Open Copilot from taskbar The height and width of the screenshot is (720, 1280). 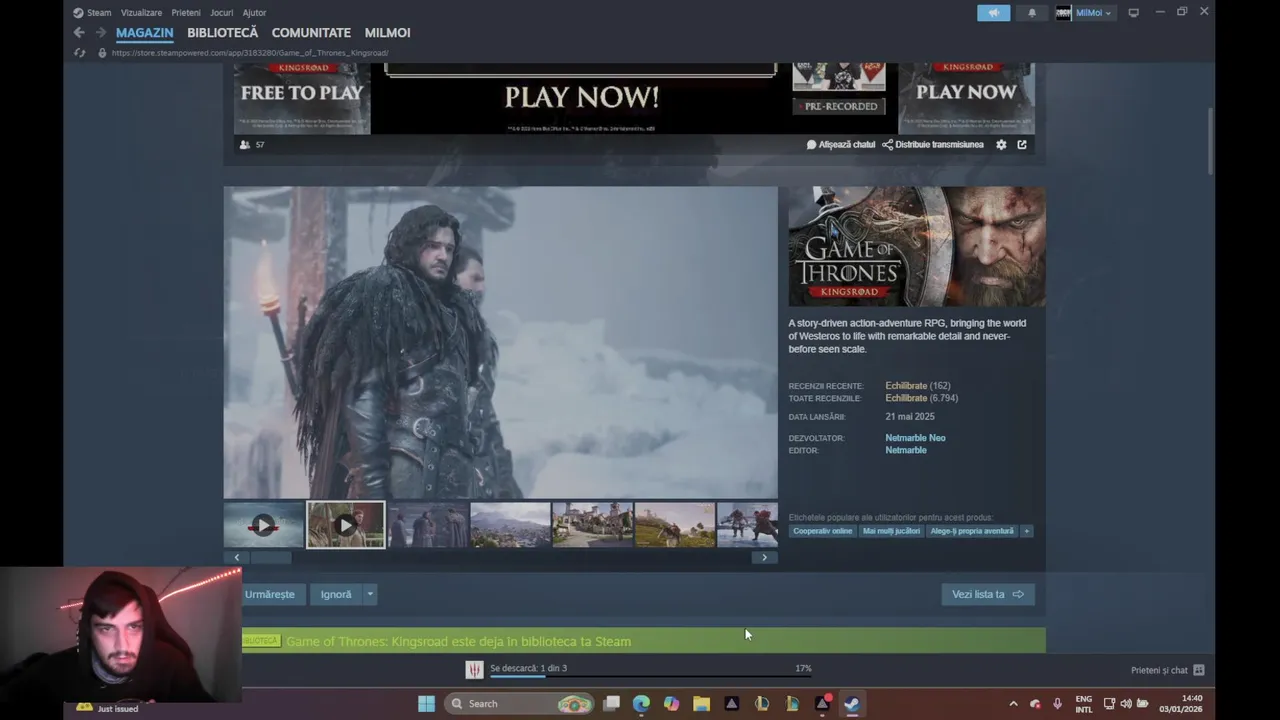pyautogui.click(x=672, y=704)
